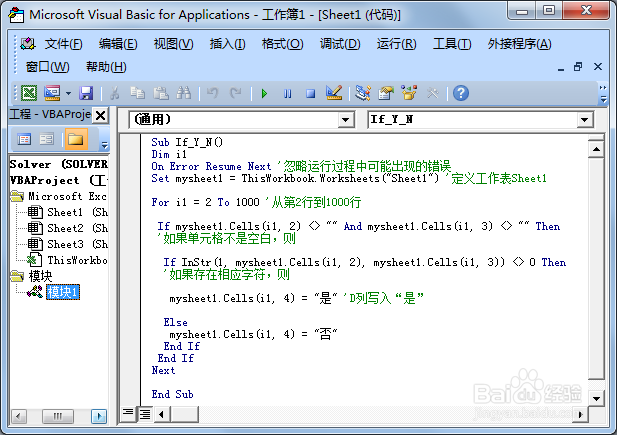Click Procedure View button at bottom
Image resolution: width=617 pixels, height=435 pixels.
[x=128, y=414]
